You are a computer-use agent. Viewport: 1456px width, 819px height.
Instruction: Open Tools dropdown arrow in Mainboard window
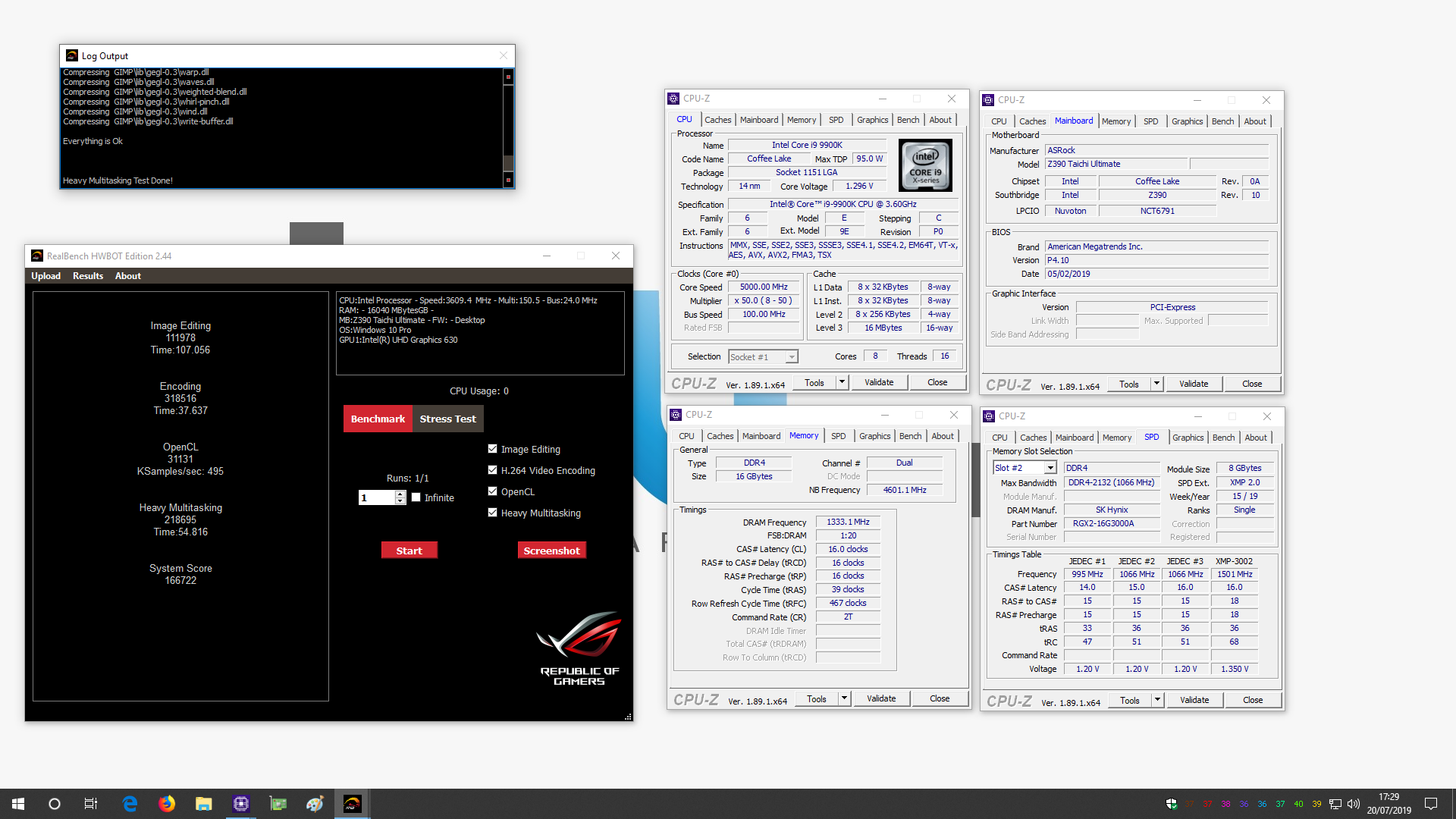tap(1156, 384)
